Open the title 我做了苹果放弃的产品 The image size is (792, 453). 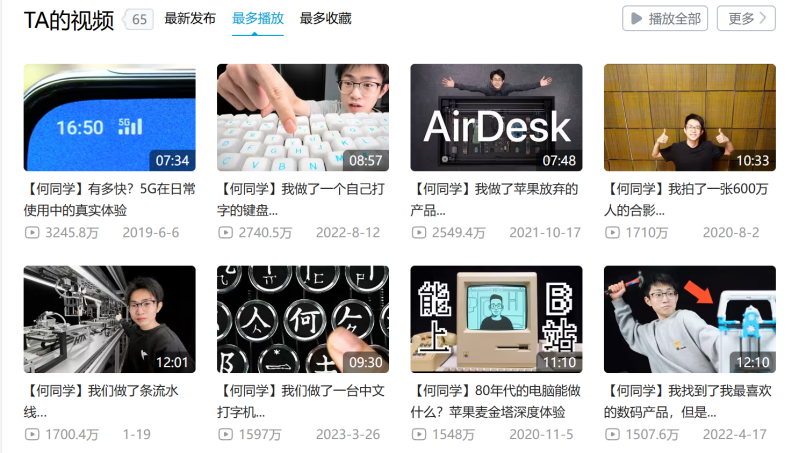(x=494, y=199)
